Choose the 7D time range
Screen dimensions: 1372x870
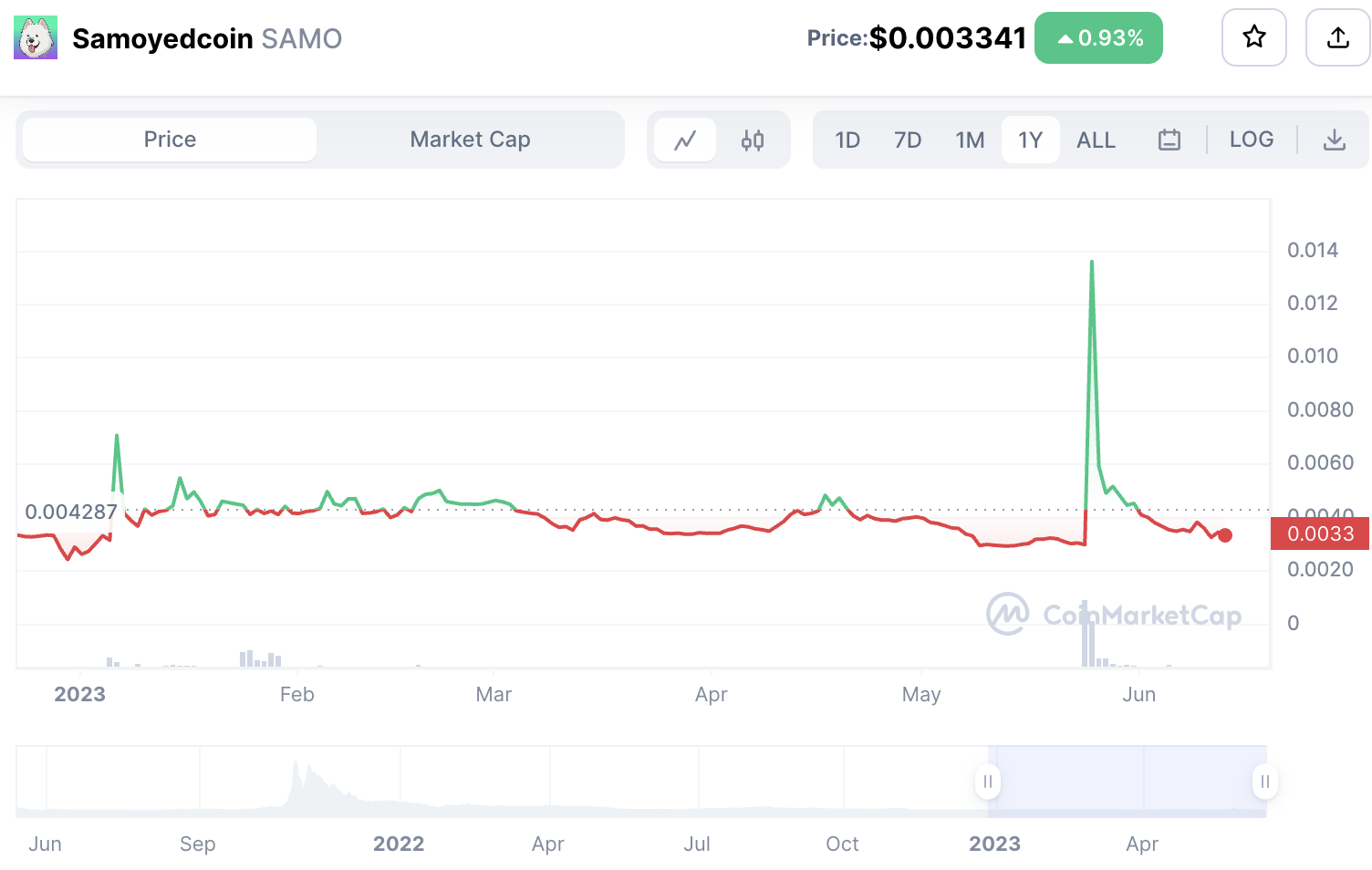908,140
